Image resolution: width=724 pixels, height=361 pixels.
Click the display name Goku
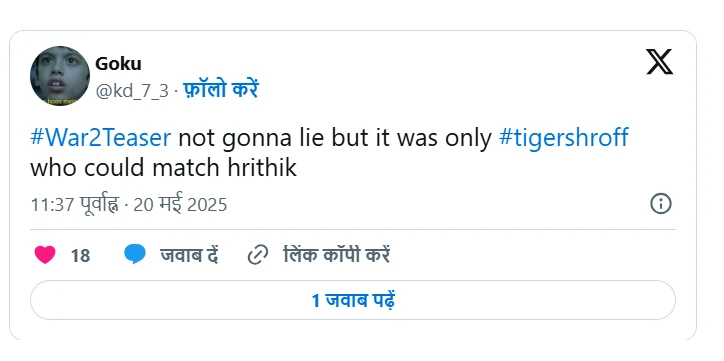118,64
